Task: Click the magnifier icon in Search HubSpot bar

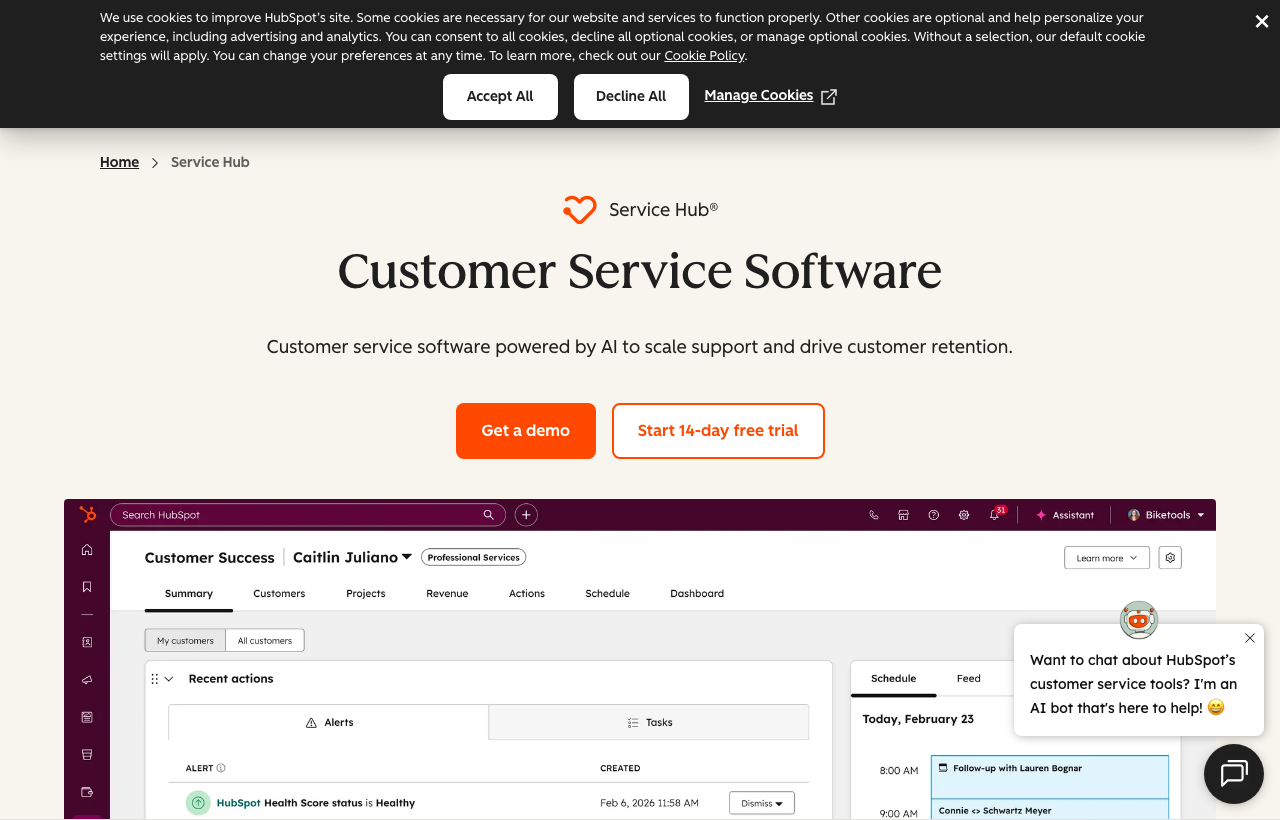Action: [x=489, y=515]
